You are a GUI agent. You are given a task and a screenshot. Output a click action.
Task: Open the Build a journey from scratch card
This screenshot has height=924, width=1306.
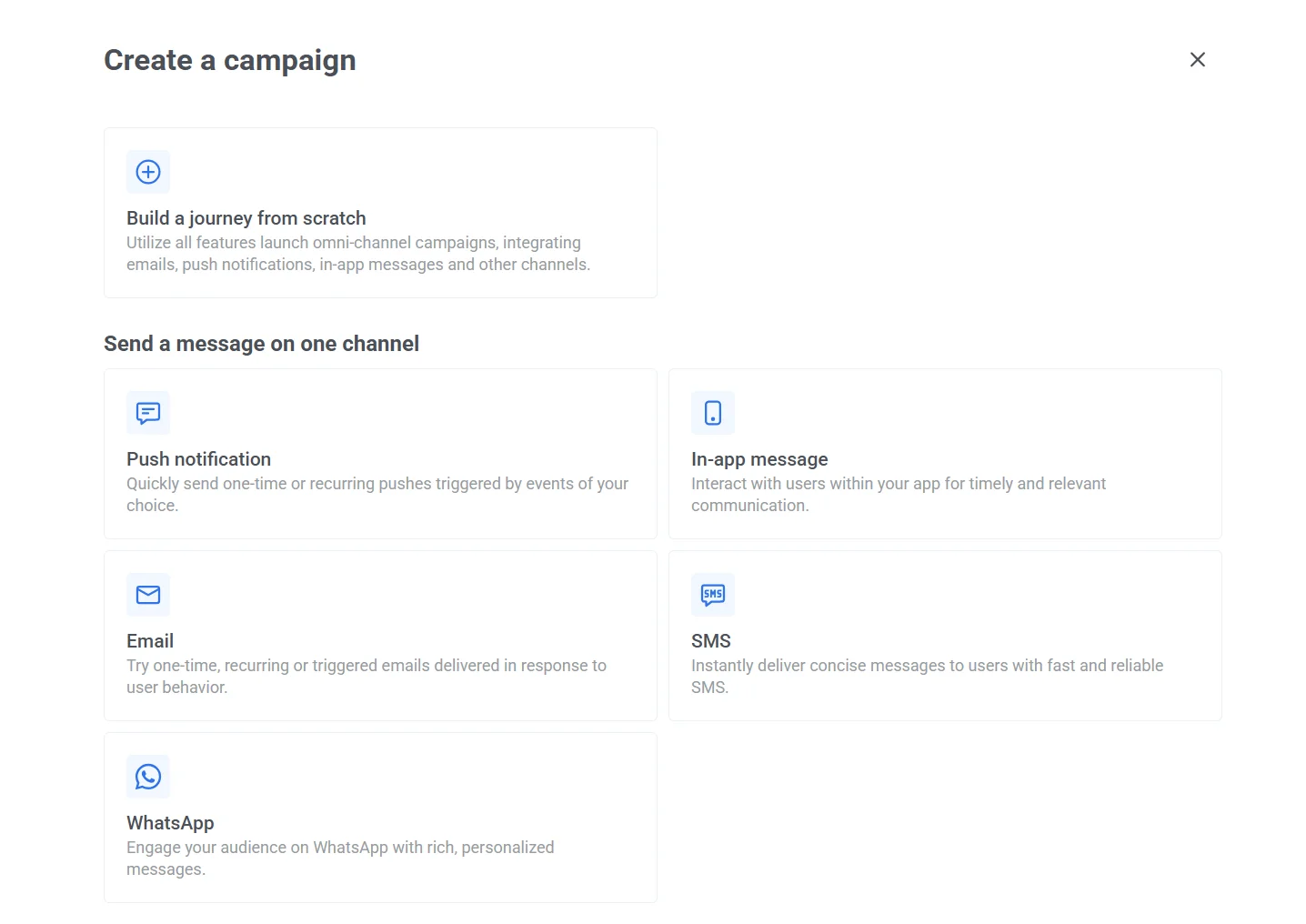tap(380, 213)
